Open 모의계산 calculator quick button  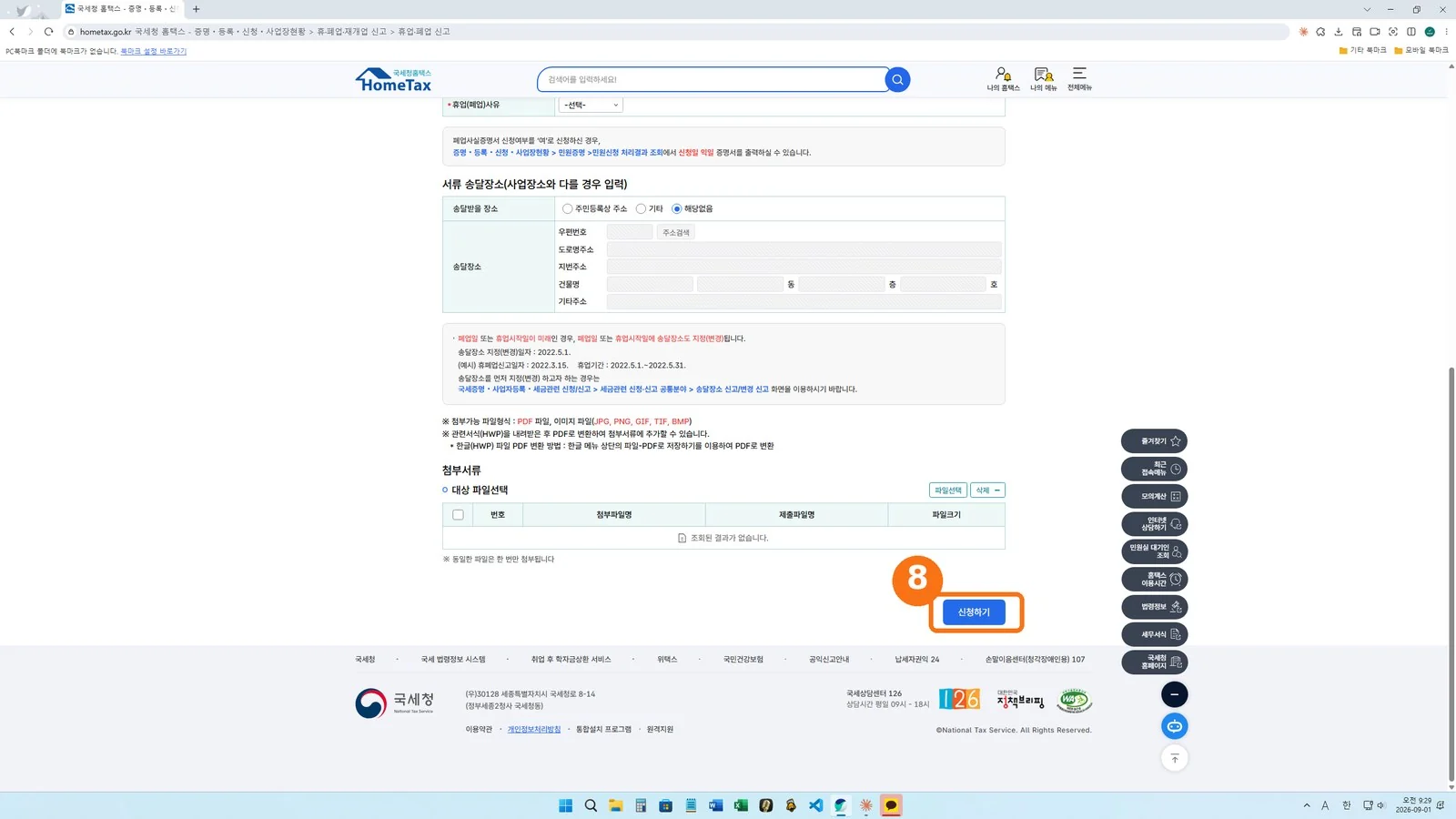point(1154,496)
